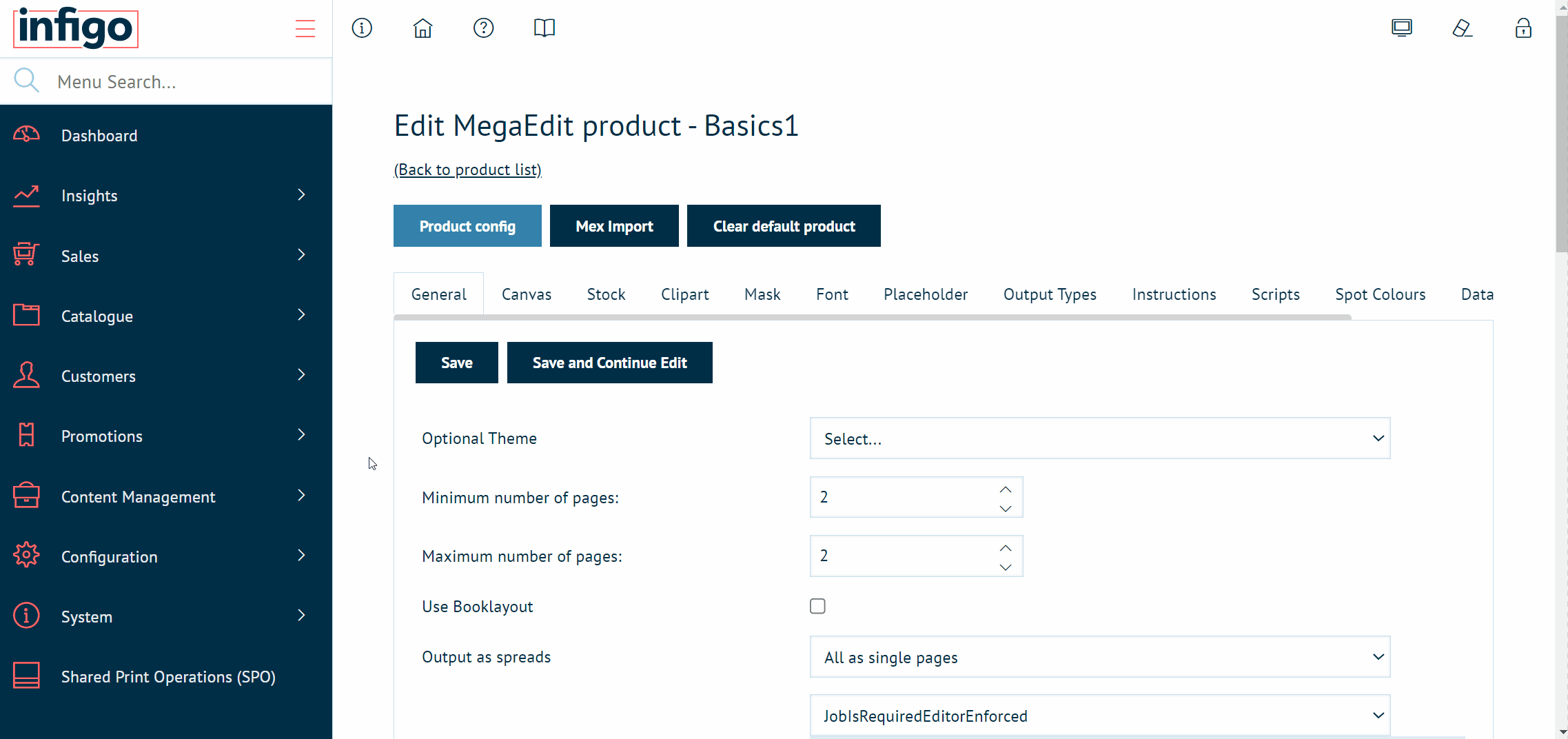The width and height of the screenshot is (1568, 739).
Task: Click the Save button
Action: click(456, 363)
